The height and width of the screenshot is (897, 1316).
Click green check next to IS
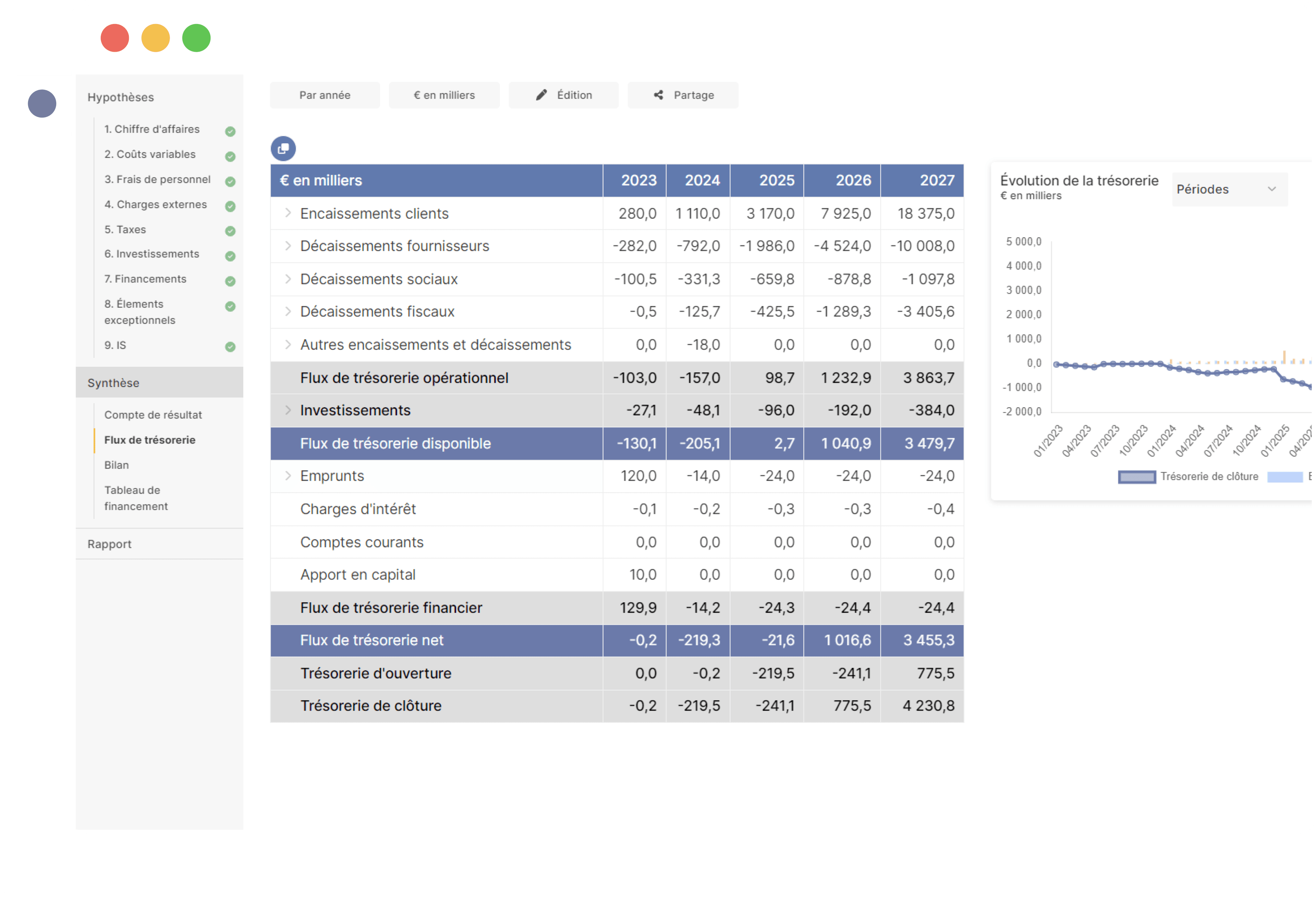[230, 347]
